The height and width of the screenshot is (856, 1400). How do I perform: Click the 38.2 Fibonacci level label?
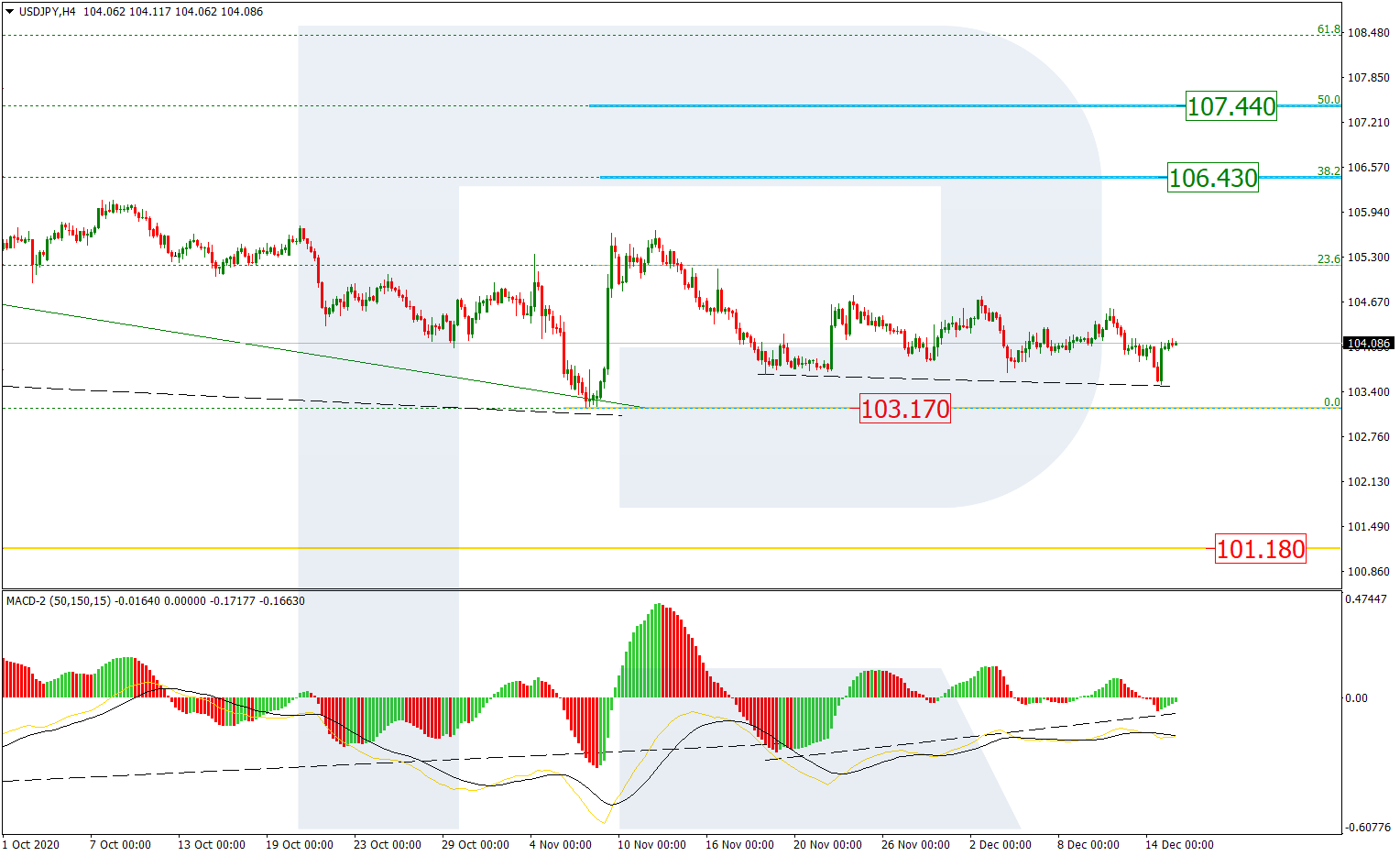1329,170
